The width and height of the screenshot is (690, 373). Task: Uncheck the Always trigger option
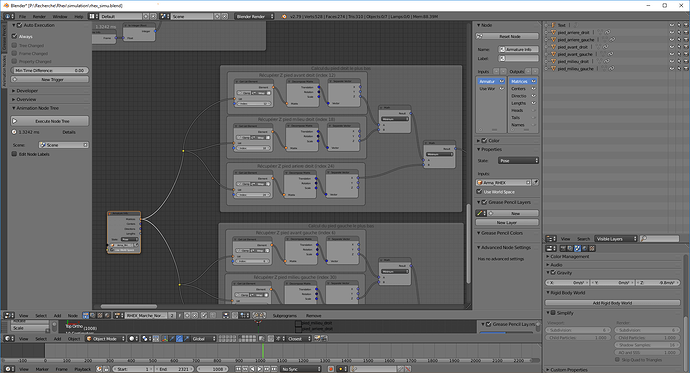point(15,36)
